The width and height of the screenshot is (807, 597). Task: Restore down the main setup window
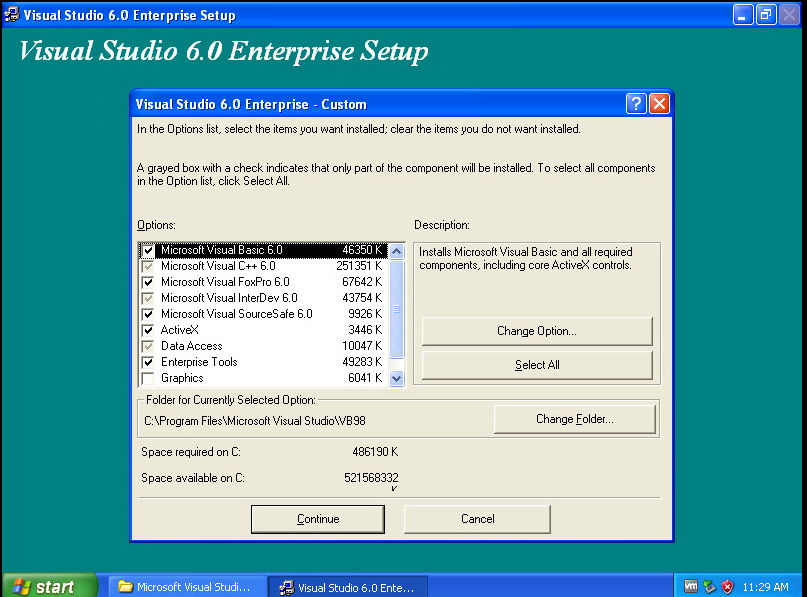(766, 15)
